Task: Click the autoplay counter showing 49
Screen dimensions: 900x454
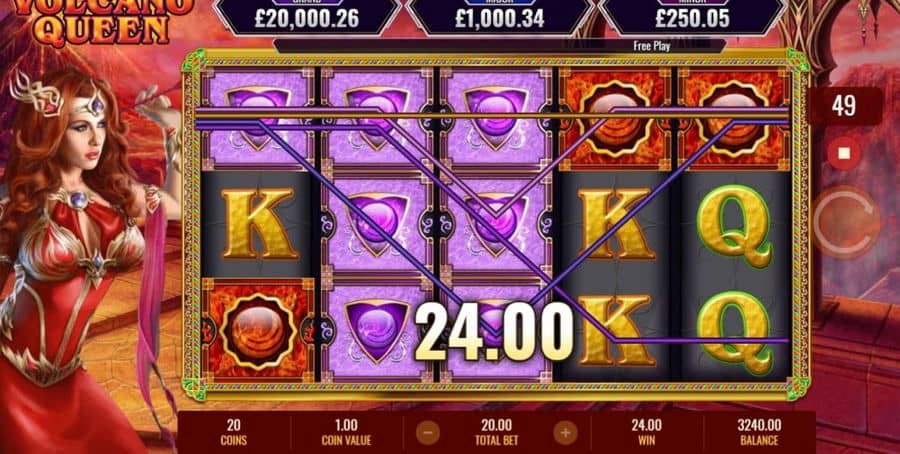Action: click(x=844, y=106)
